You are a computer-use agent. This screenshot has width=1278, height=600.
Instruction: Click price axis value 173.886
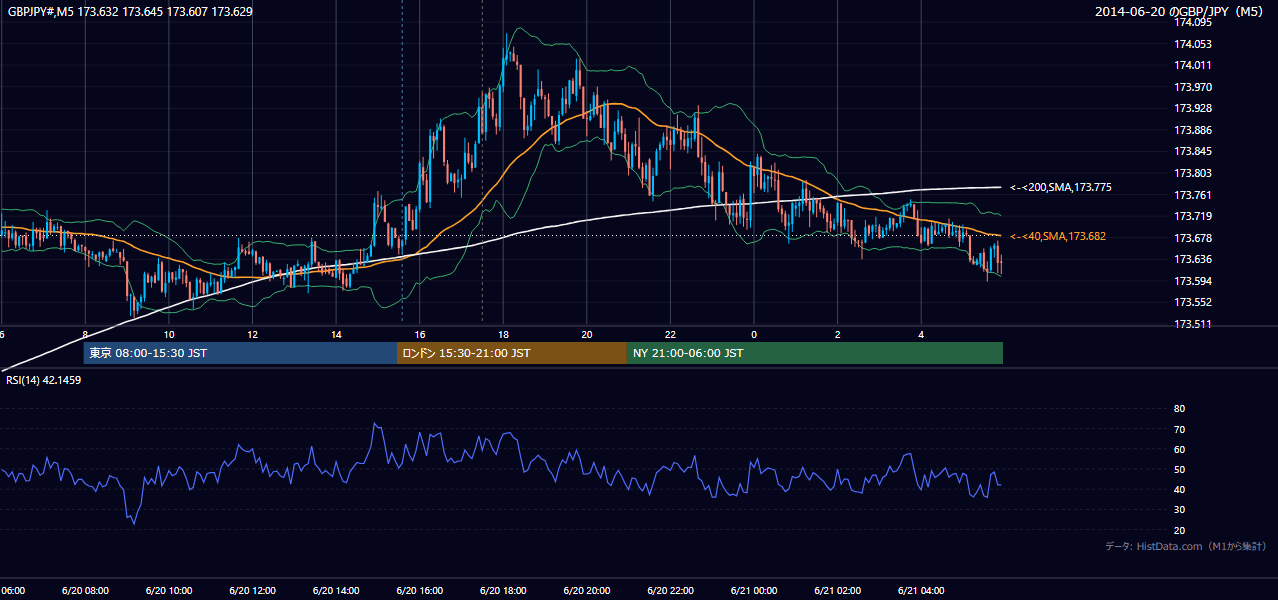click(x=1192, y=130)
